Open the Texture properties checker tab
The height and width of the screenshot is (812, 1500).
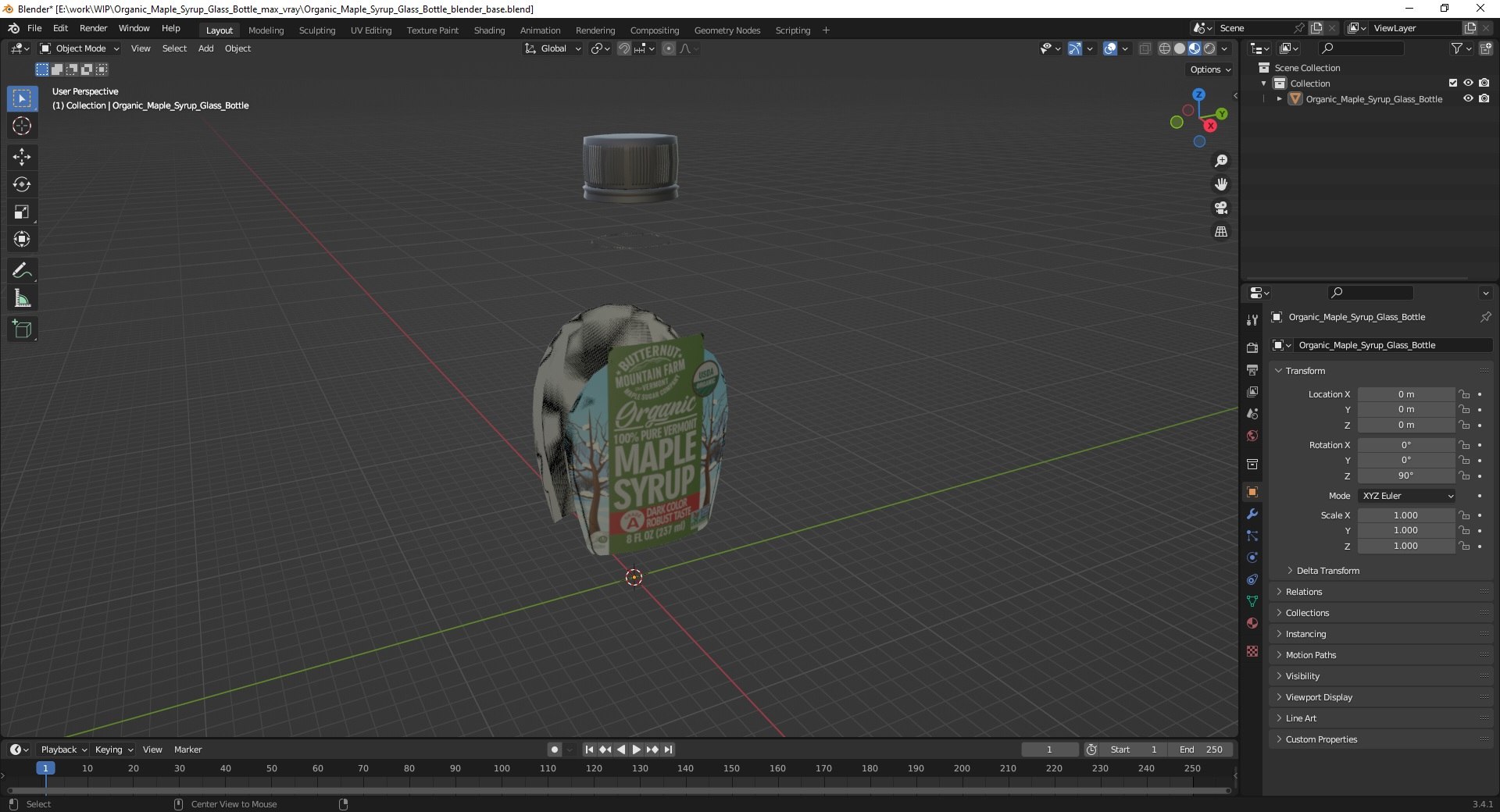pos(1252,651)
